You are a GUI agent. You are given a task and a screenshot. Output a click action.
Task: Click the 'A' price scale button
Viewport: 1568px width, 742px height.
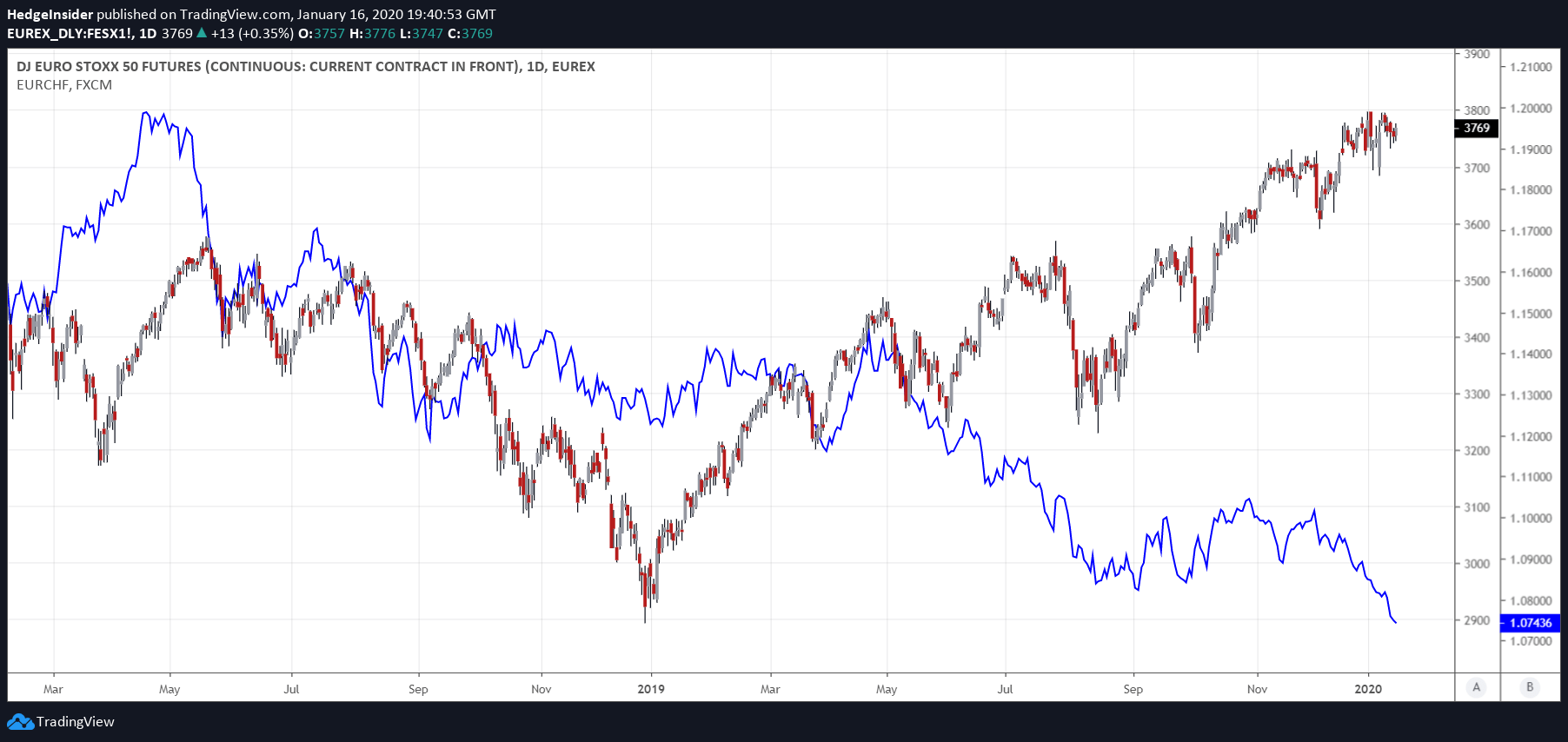[x=1476, y=687]
